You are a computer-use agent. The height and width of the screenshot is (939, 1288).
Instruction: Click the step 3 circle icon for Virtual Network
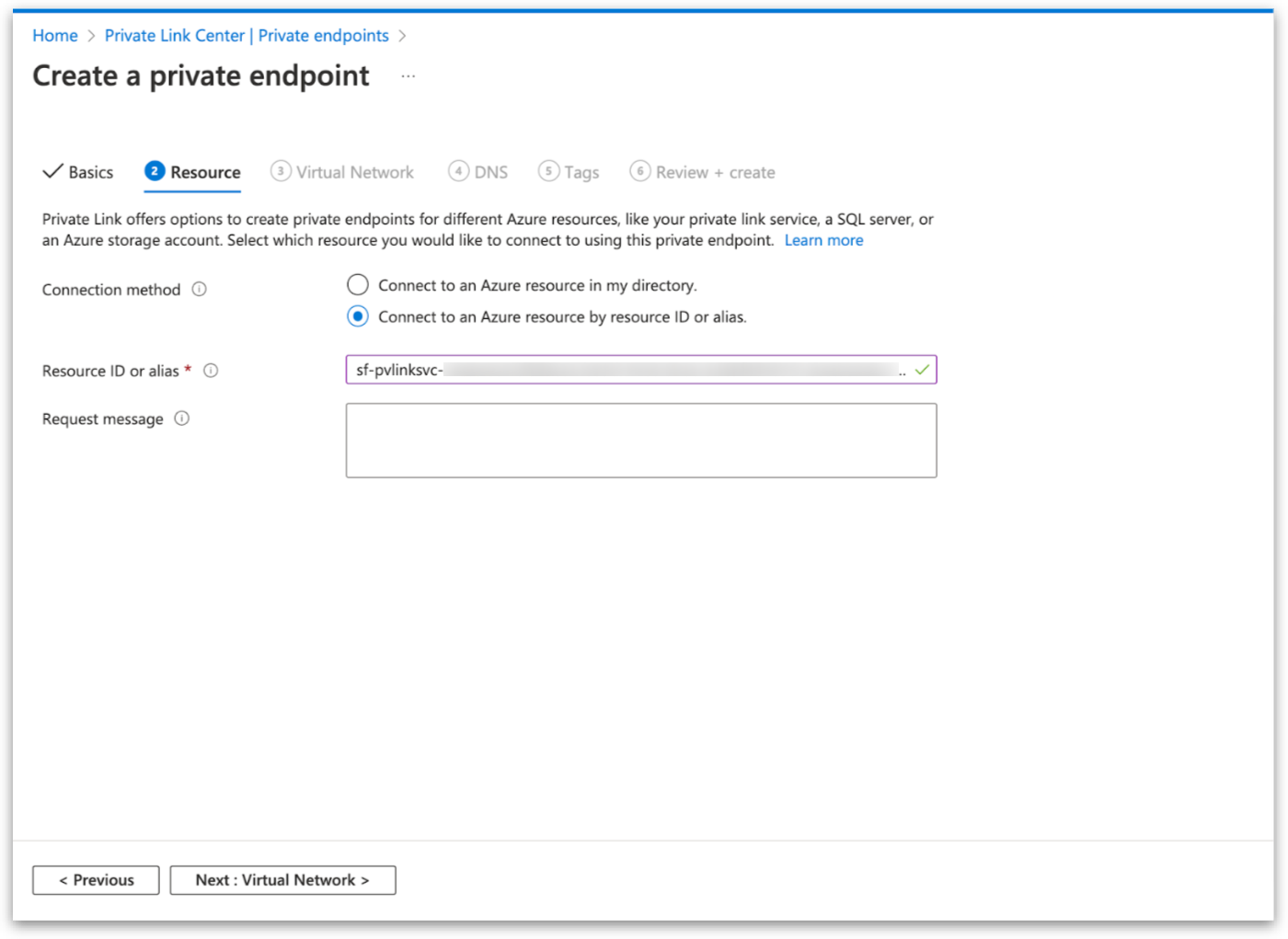pos(281,171)
